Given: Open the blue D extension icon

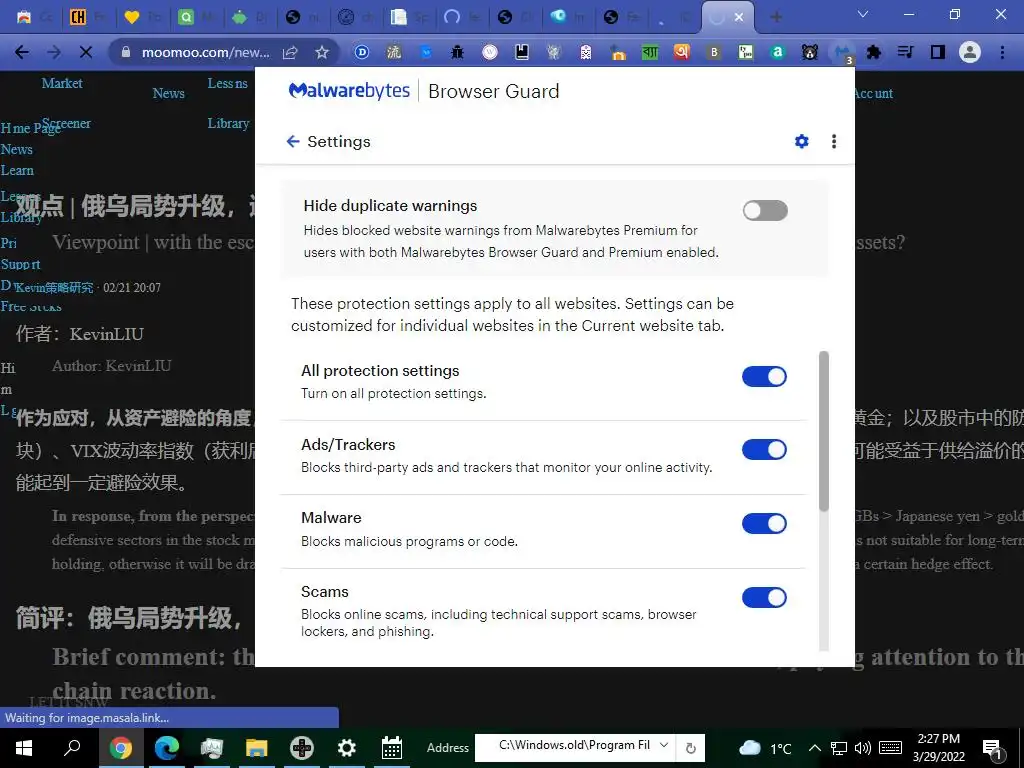Looking at the screenshot, I should 362,52.
